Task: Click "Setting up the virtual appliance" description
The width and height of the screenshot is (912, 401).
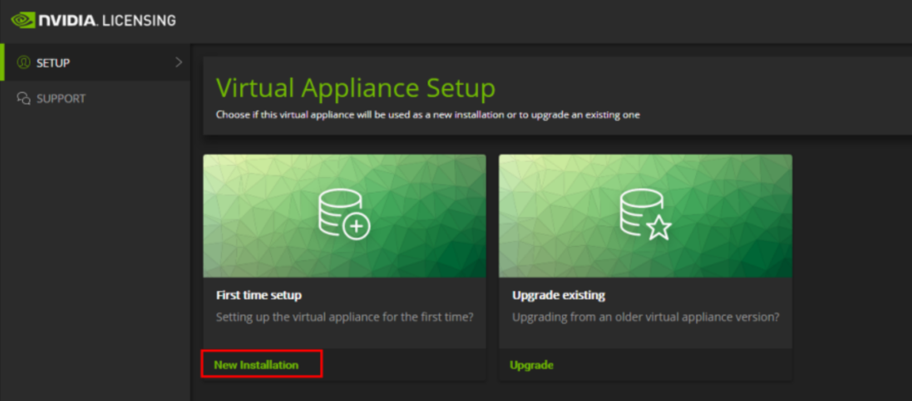Action: (345, 317)
